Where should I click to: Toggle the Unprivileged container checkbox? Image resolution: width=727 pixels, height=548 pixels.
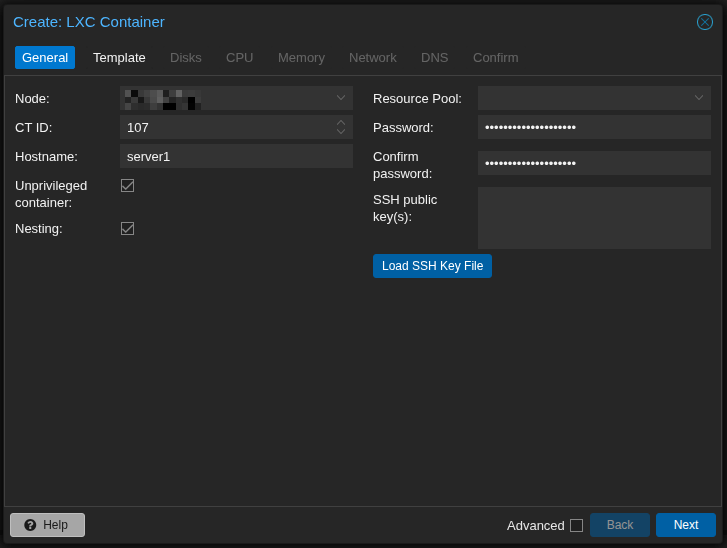[x=127, y=185]
